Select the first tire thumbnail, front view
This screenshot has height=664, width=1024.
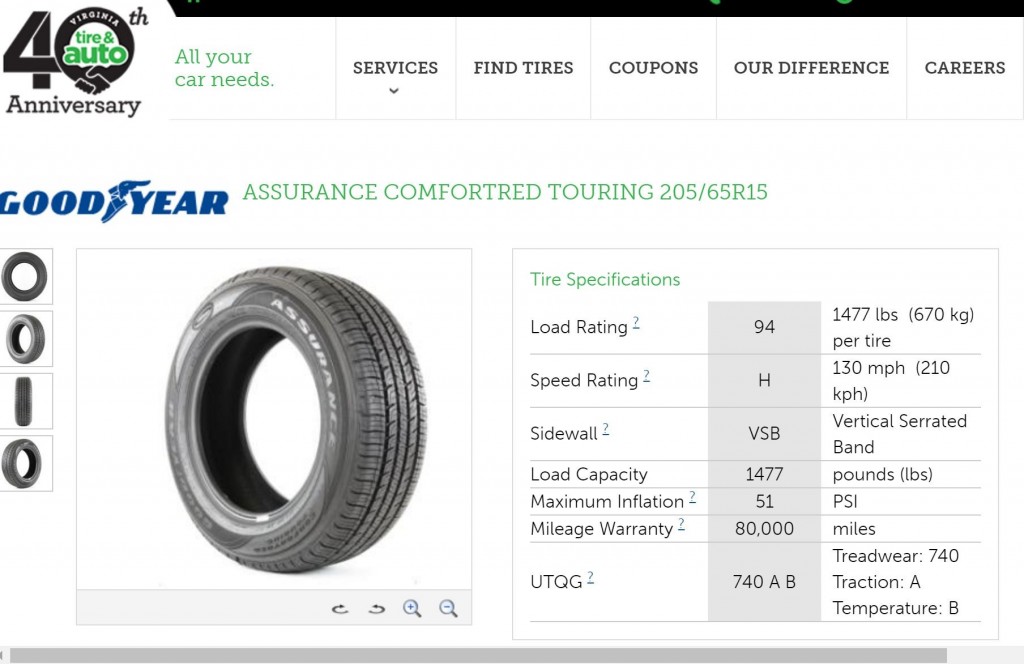pyautogui.click(x=25, y=277)
